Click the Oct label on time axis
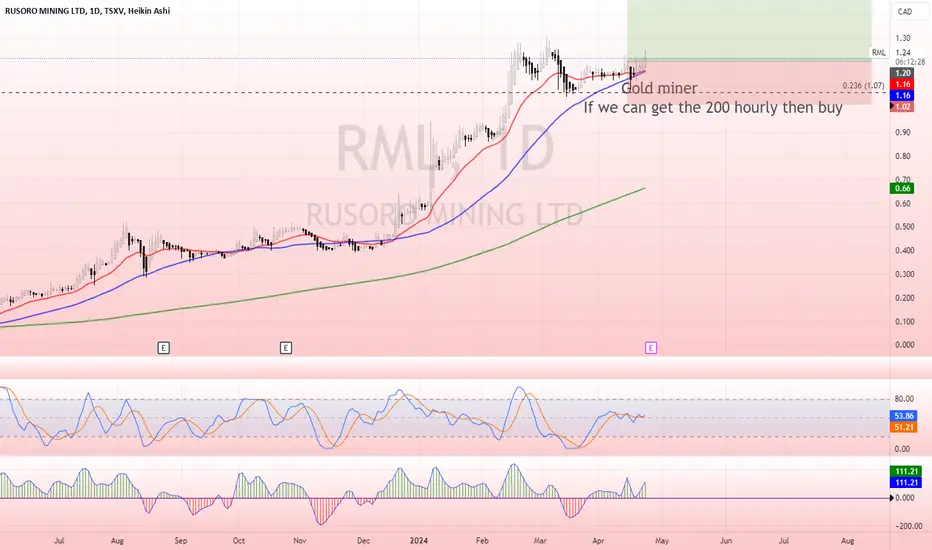This screenshot has height=550, width=932. [x=239, y=540]
